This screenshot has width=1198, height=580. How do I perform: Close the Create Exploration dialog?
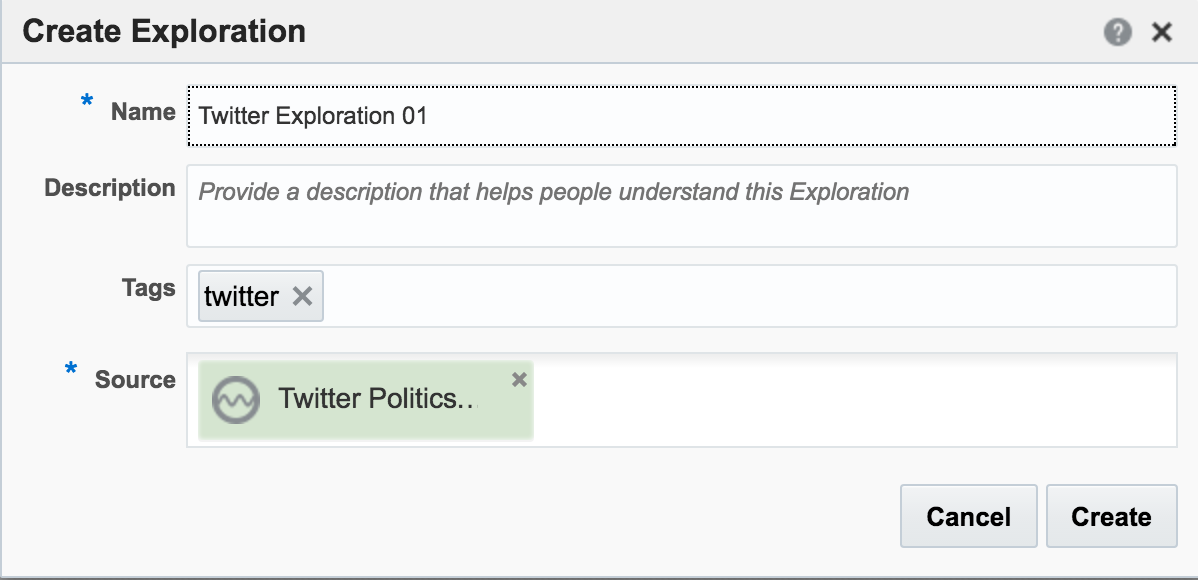[1161, 33]
